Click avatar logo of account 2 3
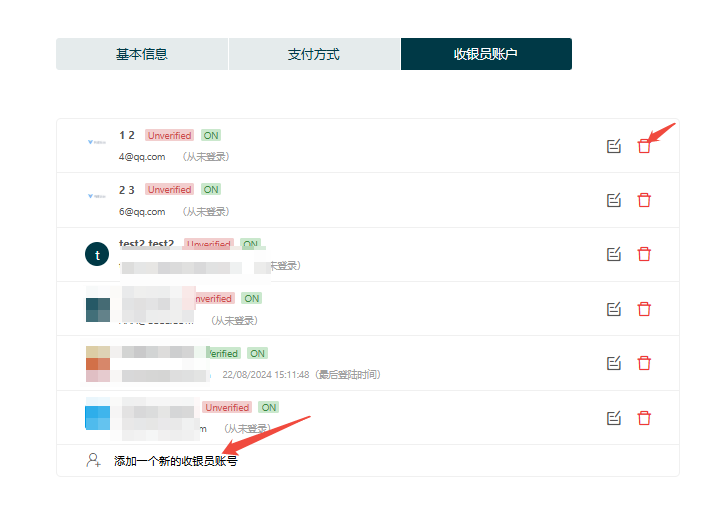708x505 pixels. tap(97, 196)
